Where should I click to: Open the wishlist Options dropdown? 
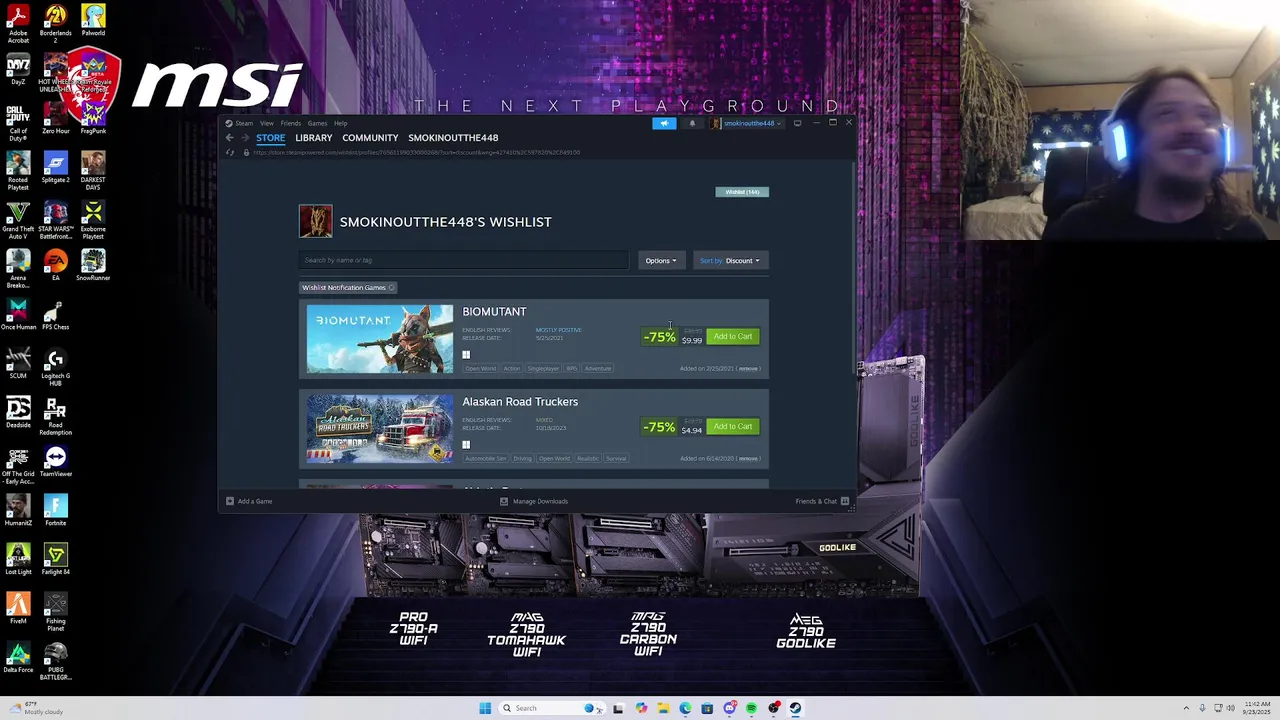click(660, 261)
